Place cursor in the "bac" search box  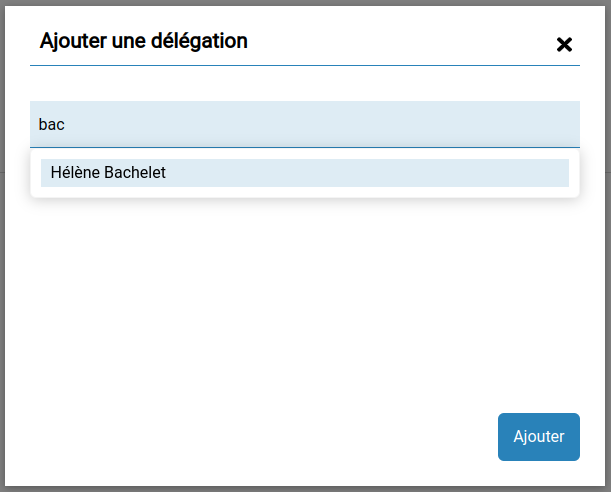coord(305,125)
